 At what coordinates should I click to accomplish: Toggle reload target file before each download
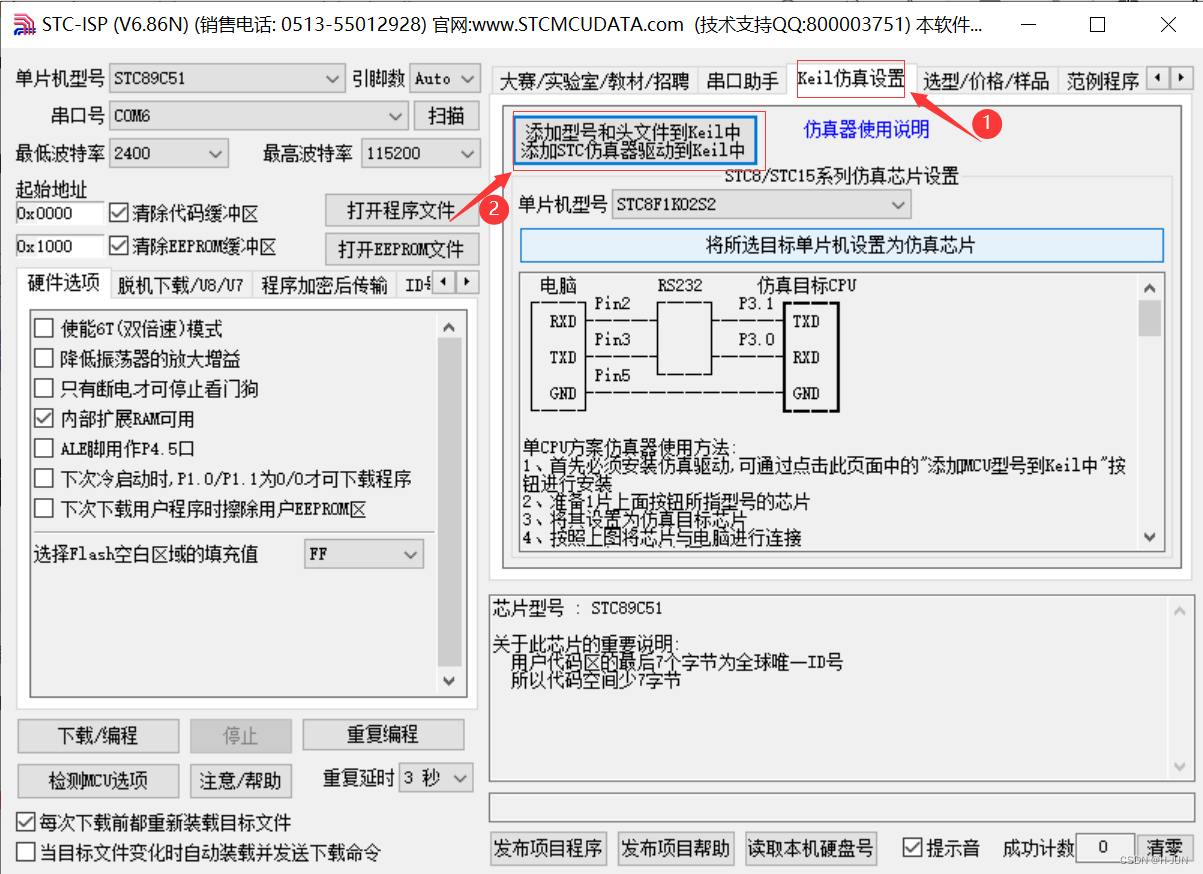coord(25,823)
